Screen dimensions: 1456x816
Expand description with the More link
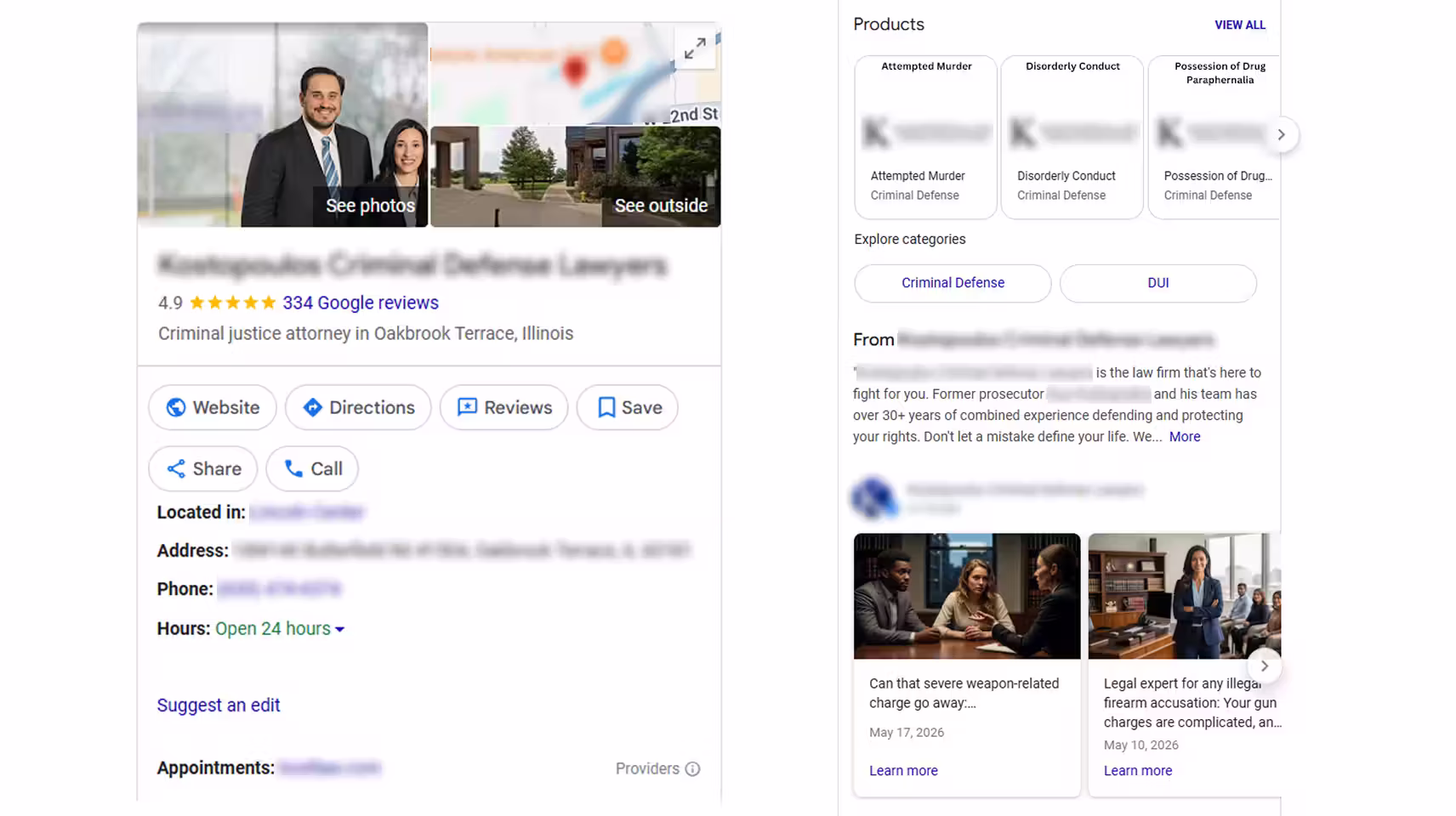point(1185,437)
